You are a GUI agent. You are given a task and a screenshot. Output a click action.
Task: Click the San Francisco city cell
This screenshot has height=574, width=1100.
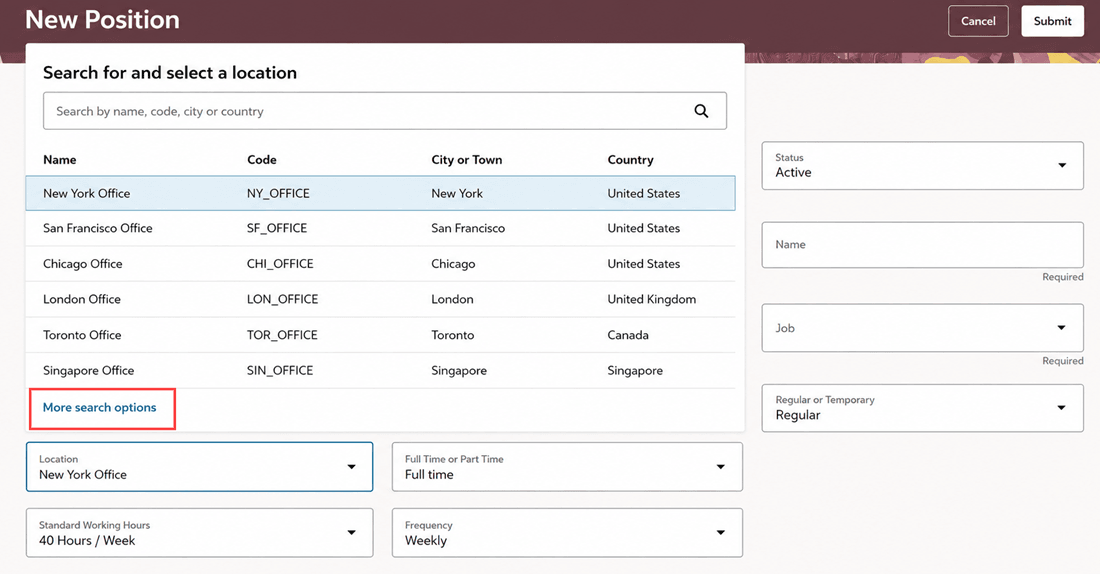[468, 229]
